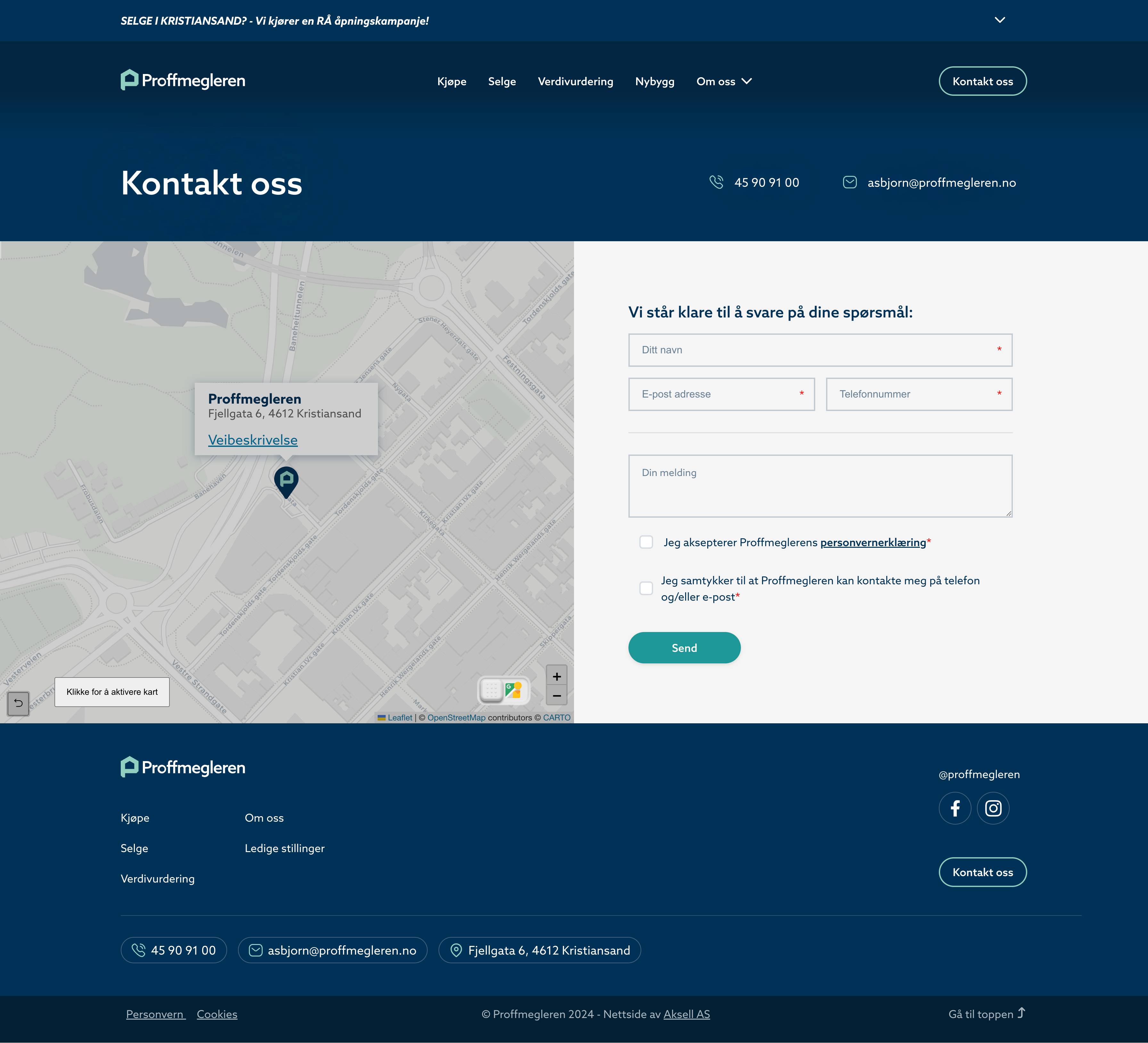Open the Personvern link in bottom bar
Screen dimensions: 1148x1043
pos(155,1014)
